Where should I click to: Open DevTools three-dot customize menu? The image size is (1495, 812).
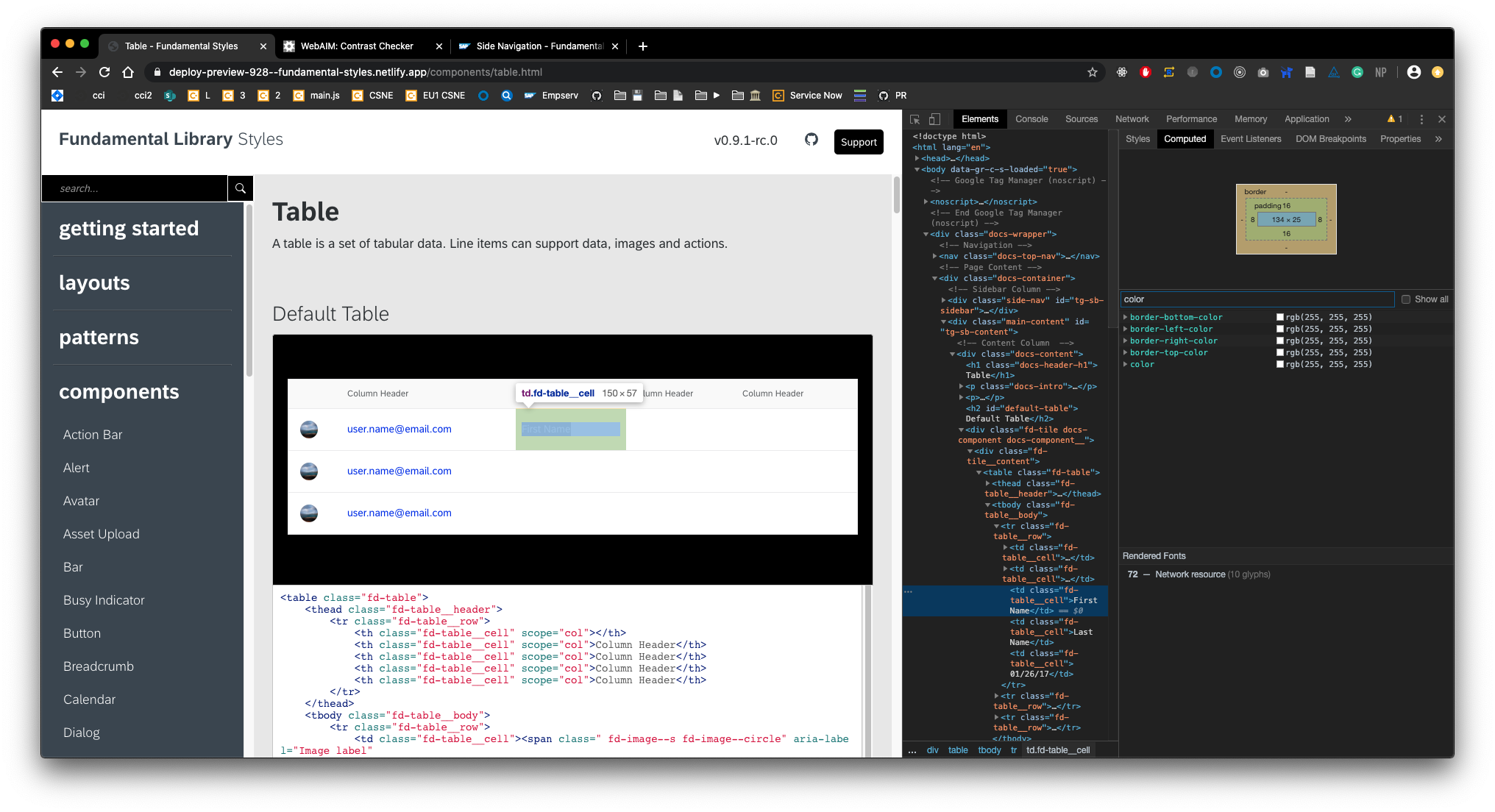pos(1421,119)
